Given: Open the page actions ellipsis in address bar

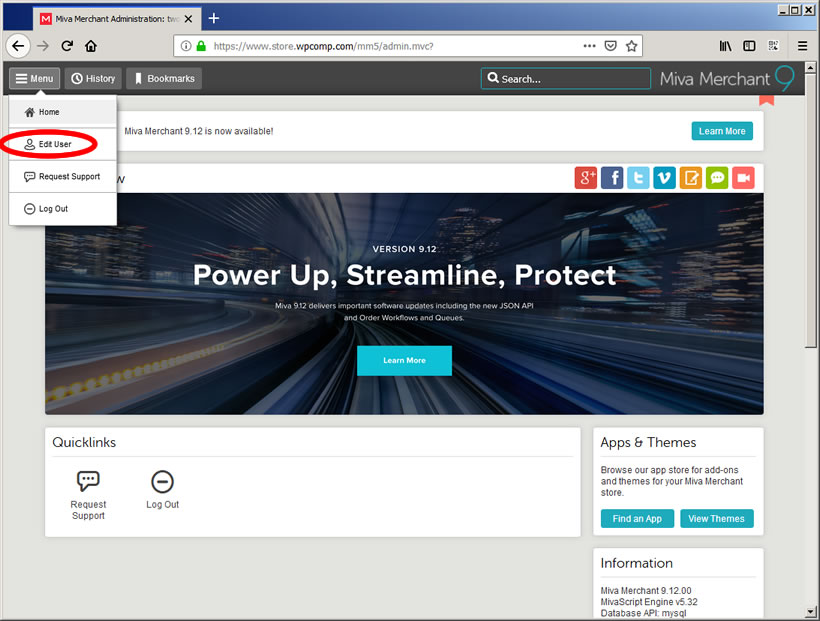Looking at the screenshot, I should point(590,46).
